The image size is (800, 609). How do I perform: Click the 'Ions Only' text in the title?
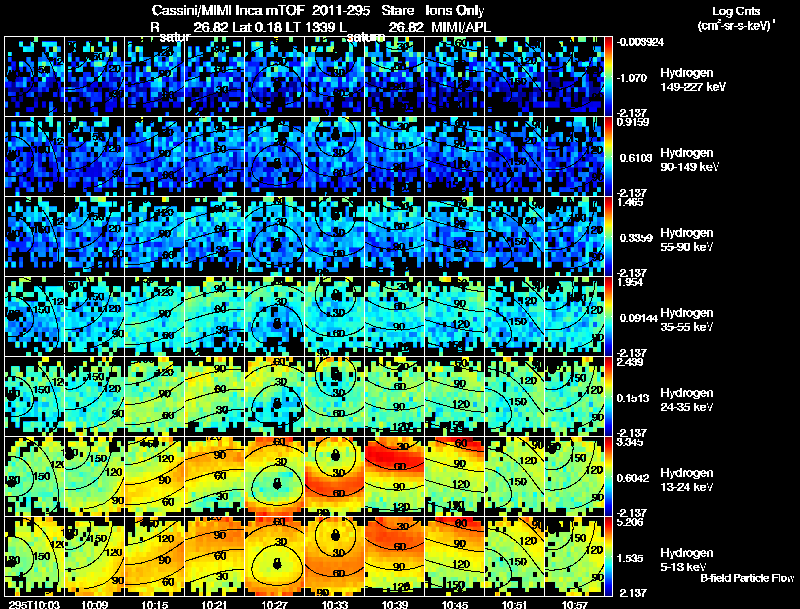click(x=455, y=10)
